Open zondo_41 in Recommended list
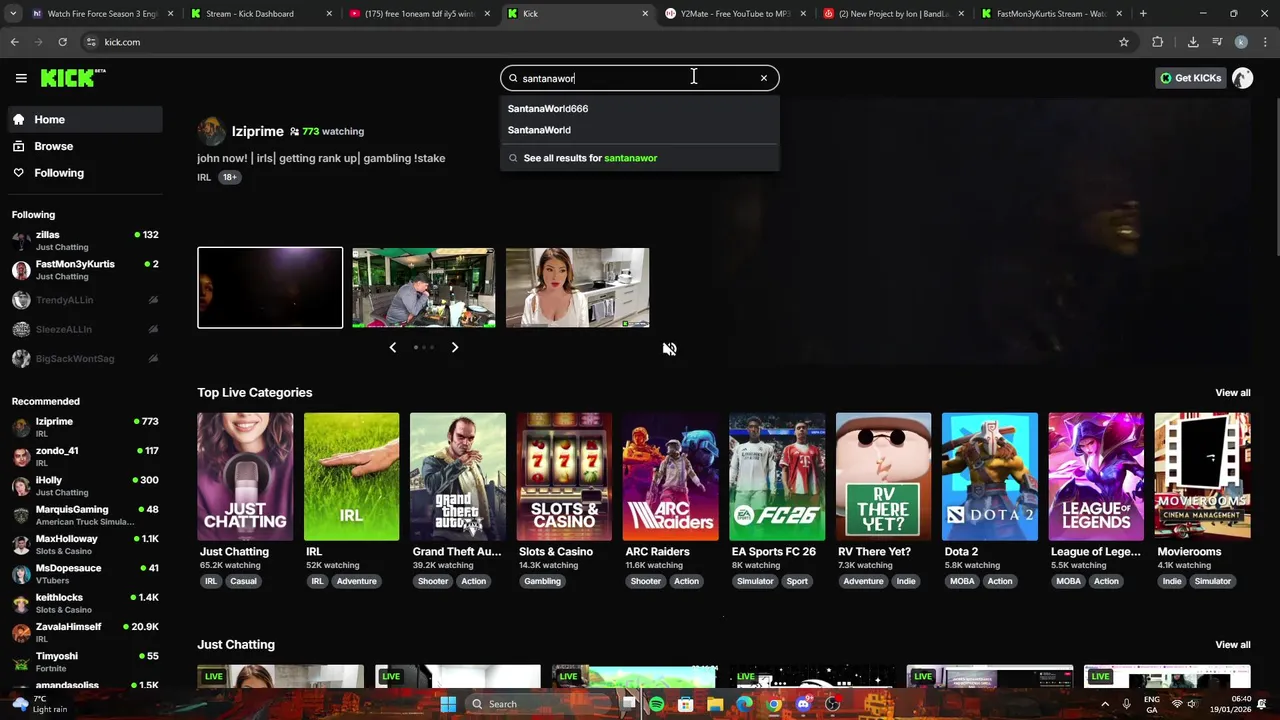Image resolution: width=1280 pixels, height=720 pixels. point(84,456)
